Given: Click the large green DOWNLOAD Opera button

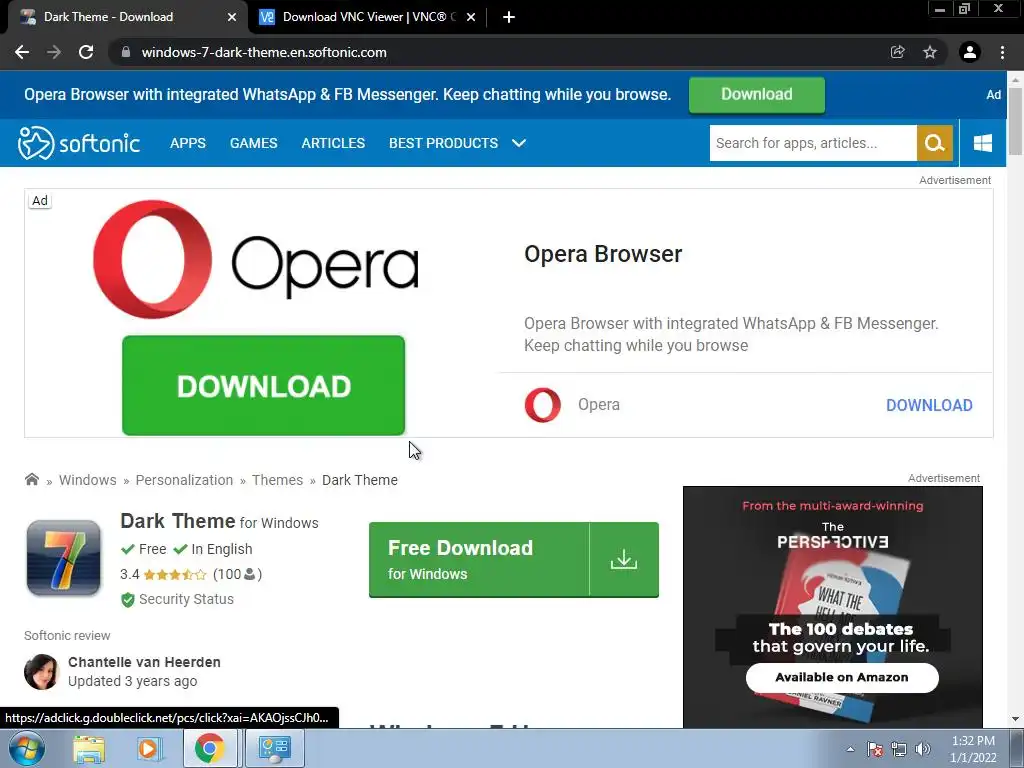Looking at the screenshot, I should [x=263, y=385].
